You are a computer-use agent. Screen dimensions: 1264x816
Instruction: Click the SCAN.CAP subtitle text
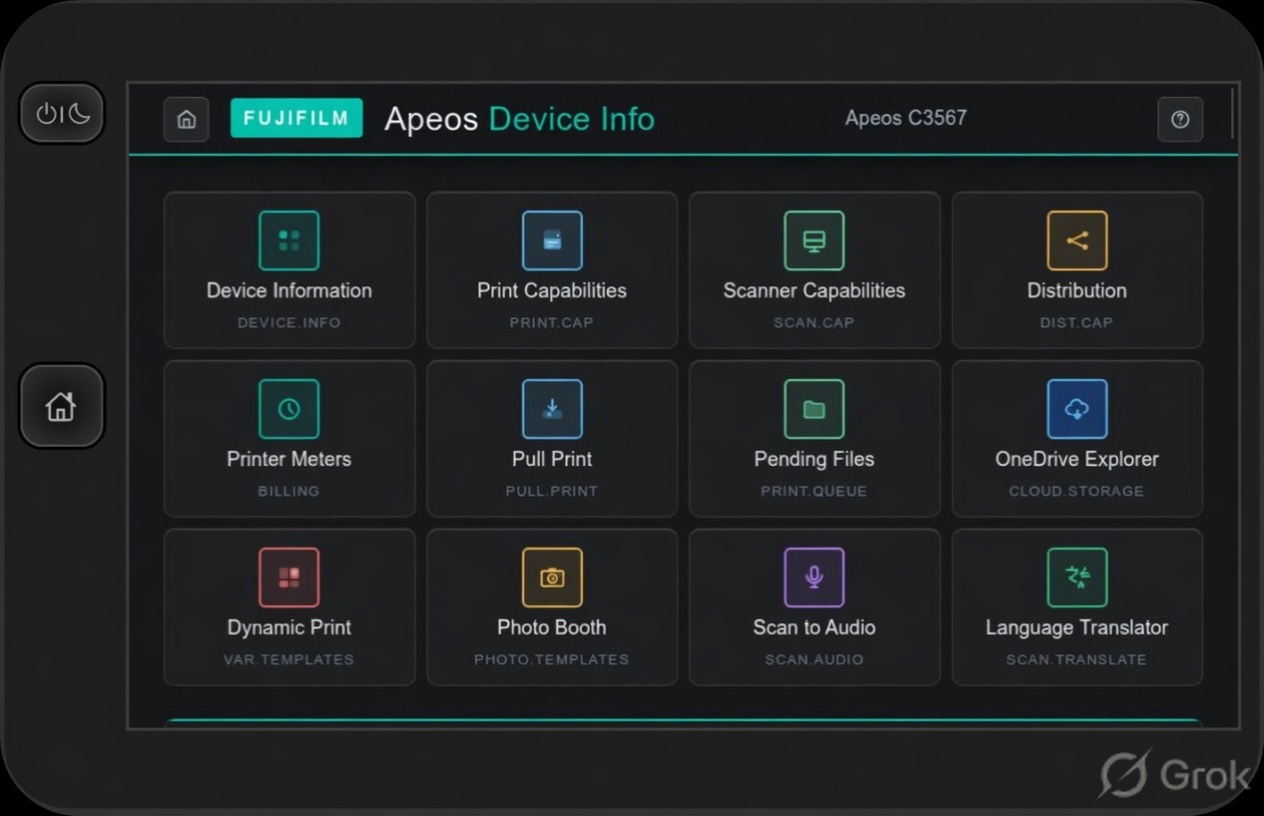(814, 323)
